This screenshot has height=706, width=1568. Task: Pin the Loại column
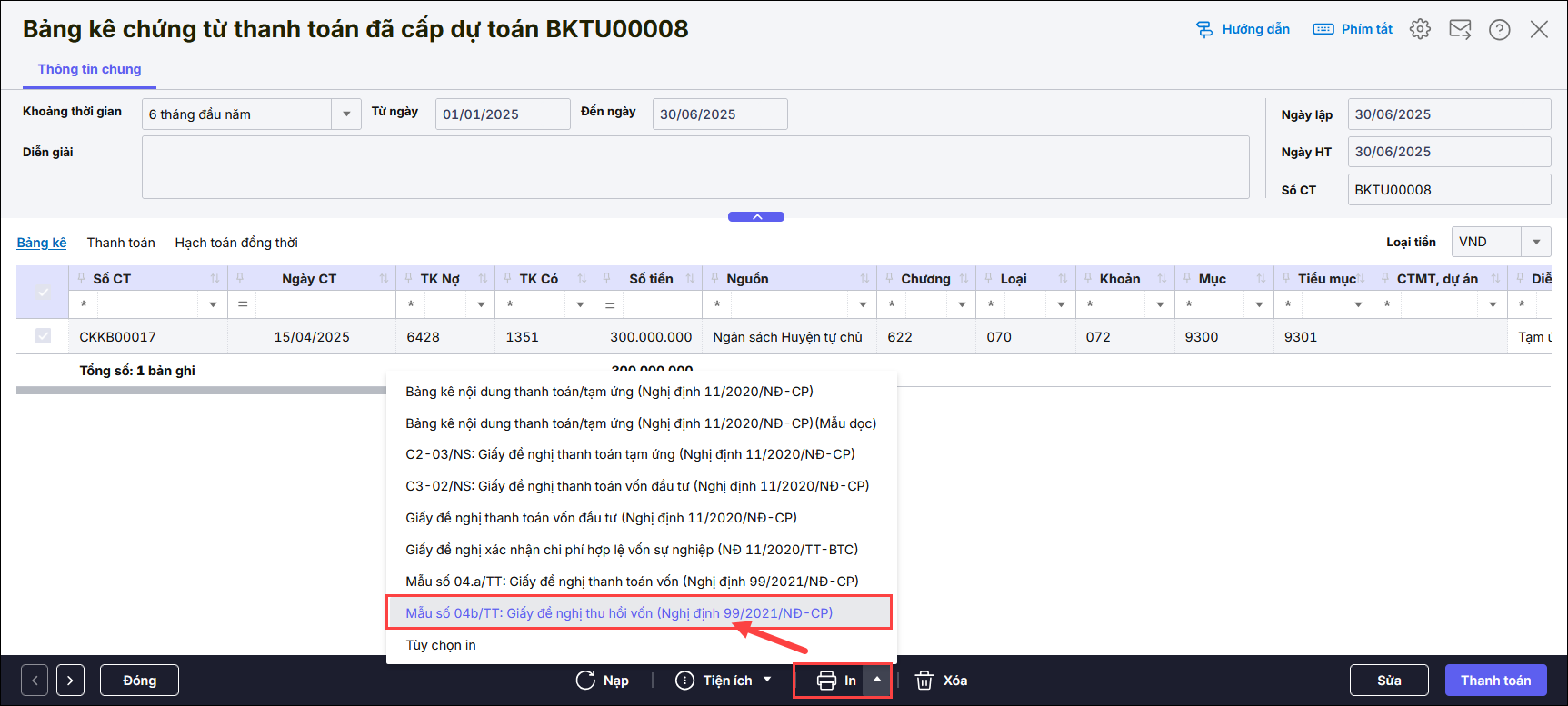point(989,278)
